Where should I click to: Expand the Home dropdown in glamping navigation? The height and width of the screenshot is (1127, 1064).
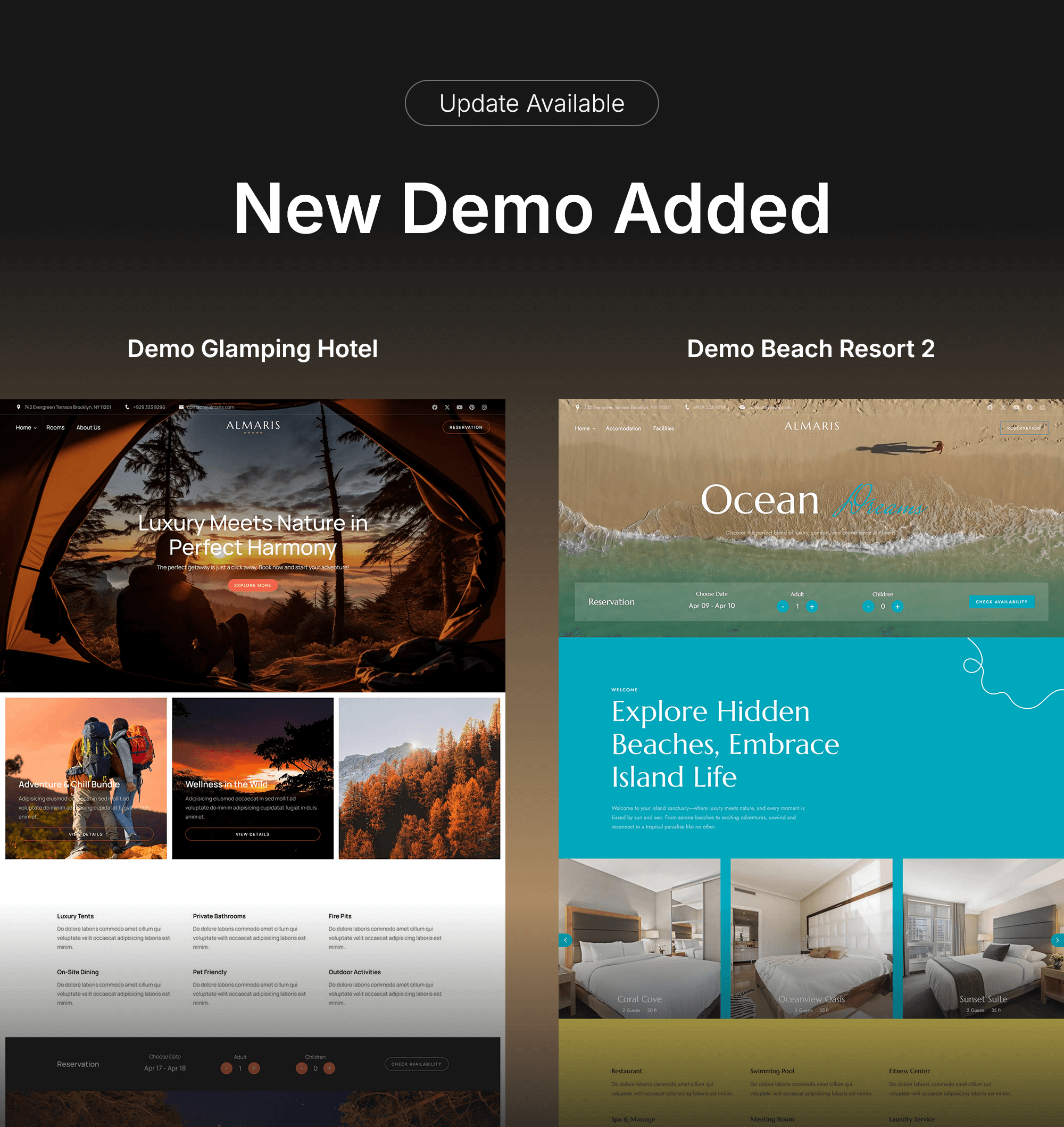coord(35,428)
